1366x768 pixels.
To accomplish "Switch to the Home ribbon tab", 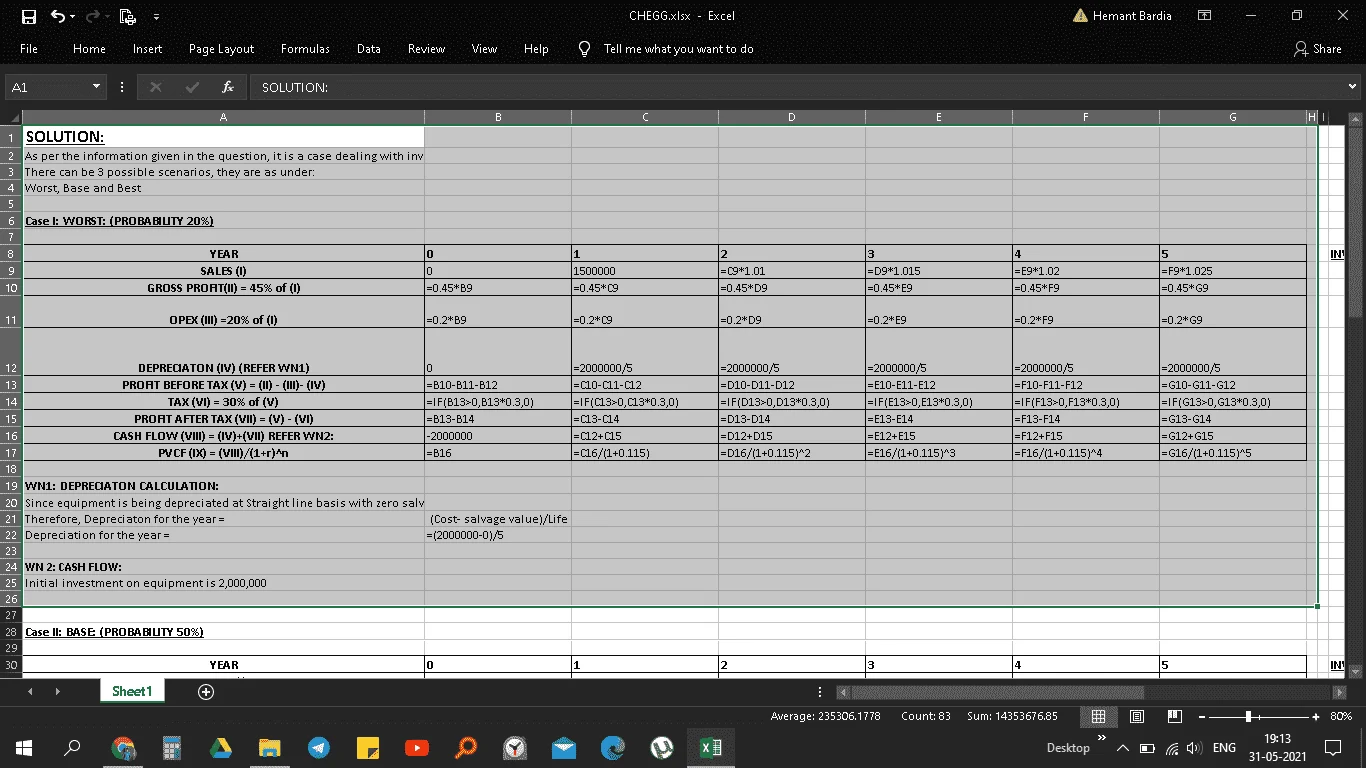I will tap(89, 49).
